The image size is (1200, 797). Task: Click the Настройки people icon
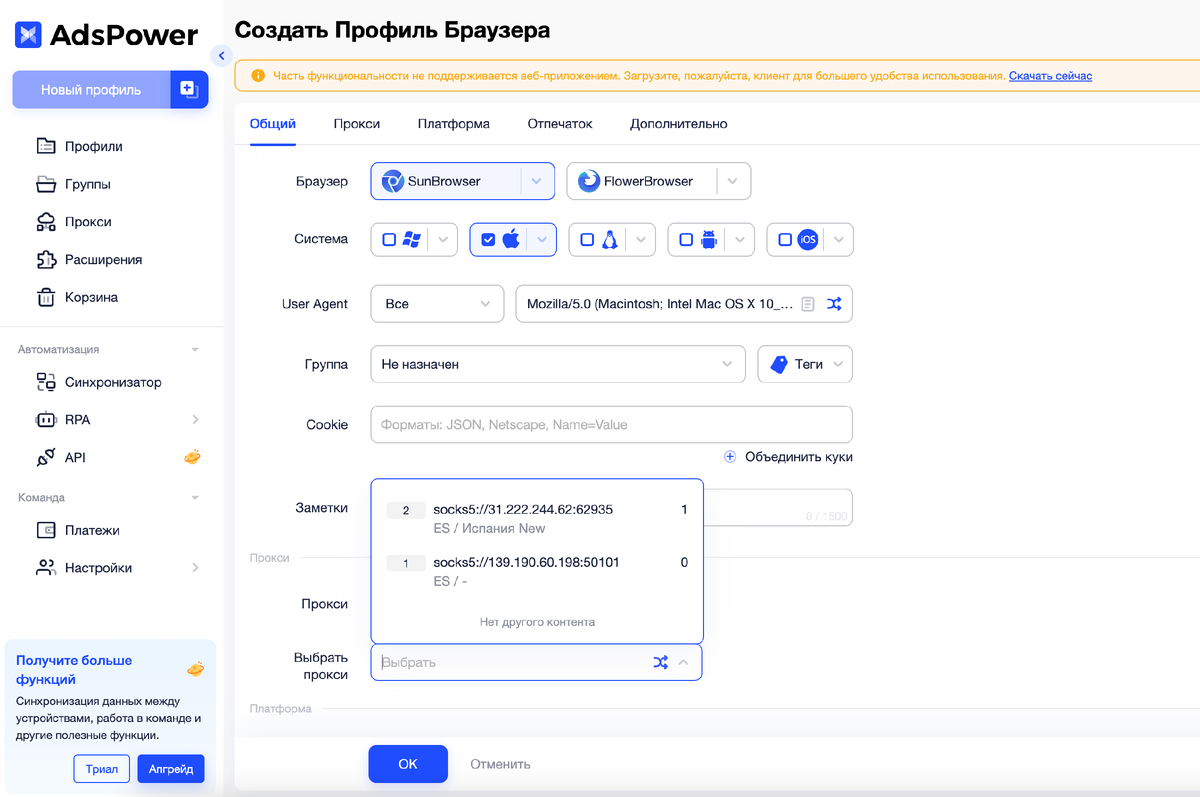point(46,568)
